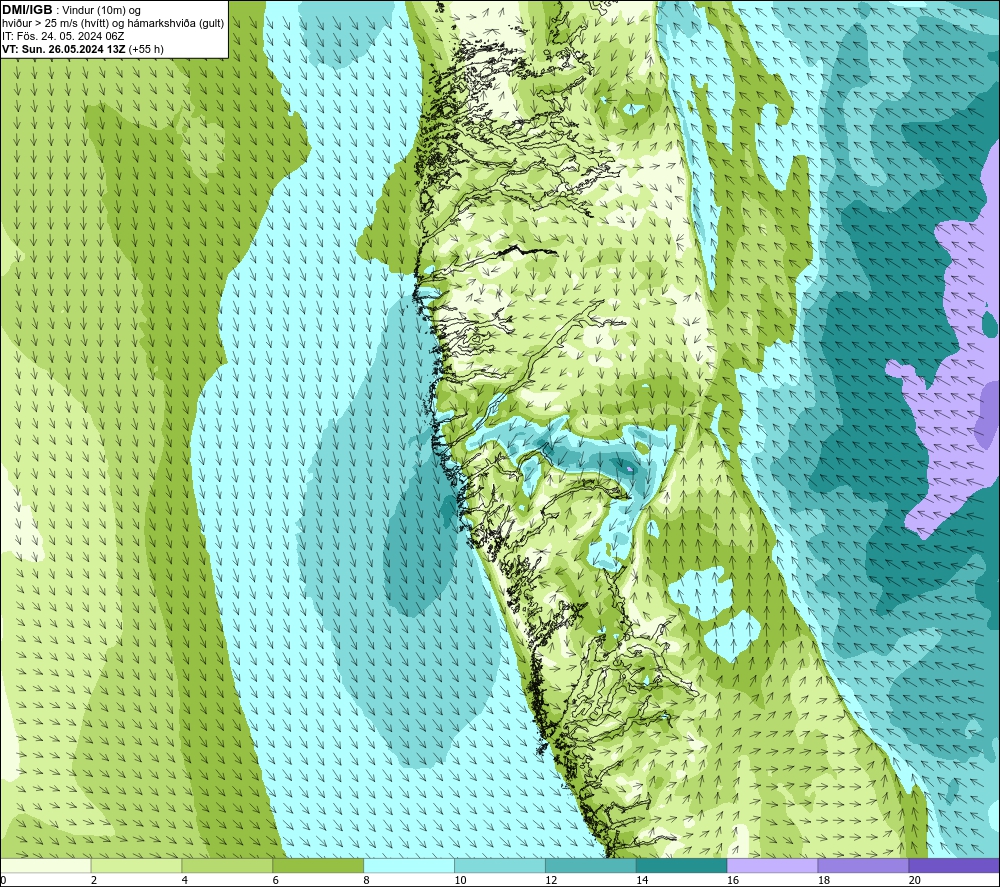Click the 8–10 m/s pale cyan legend swatch

(409, 865)
